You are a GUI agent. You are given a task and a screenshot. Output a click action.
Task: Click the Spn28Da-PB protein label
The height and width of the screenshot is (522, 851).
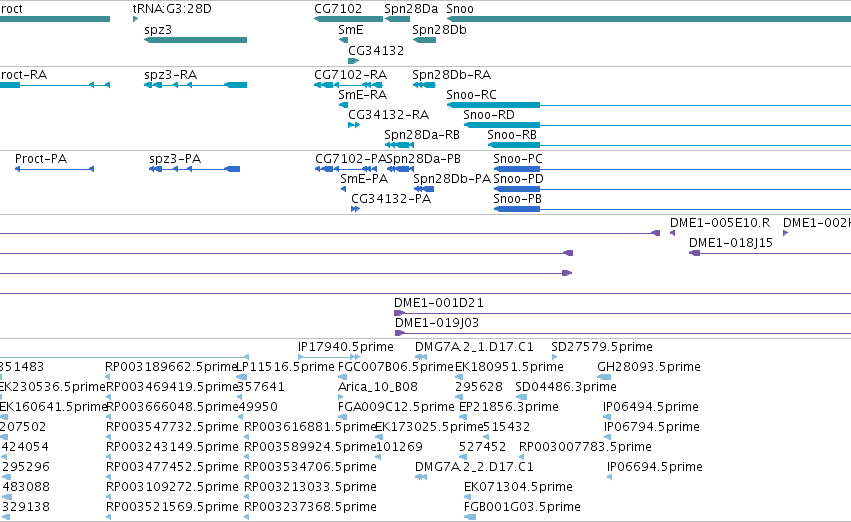pyautogui.click(x=423, y=158)
